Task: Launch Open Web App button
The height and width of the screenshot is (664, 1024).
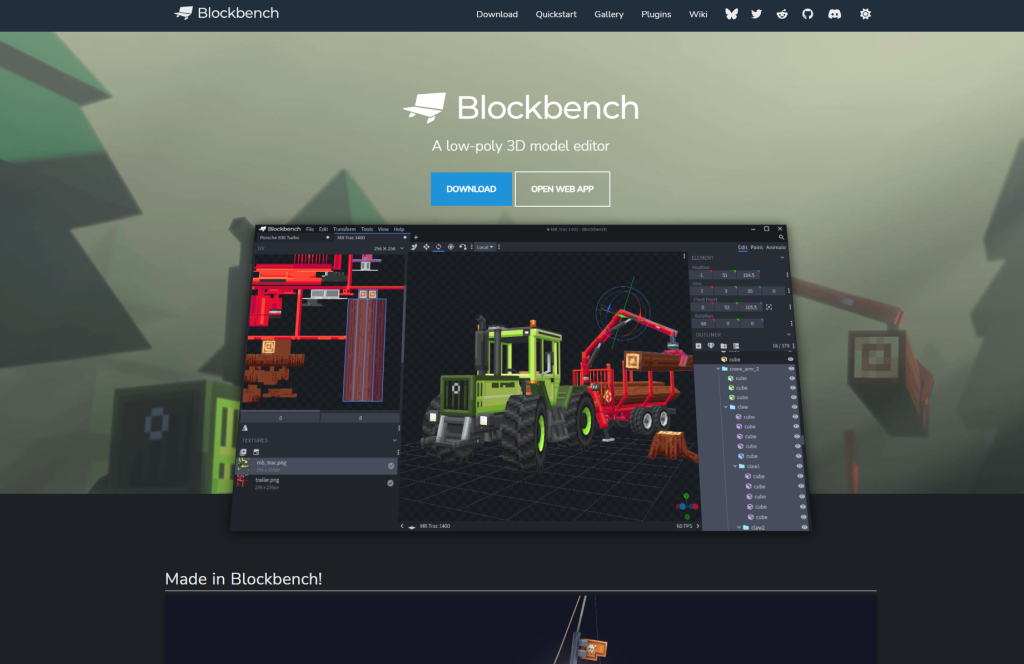Action: pos(562,189)
